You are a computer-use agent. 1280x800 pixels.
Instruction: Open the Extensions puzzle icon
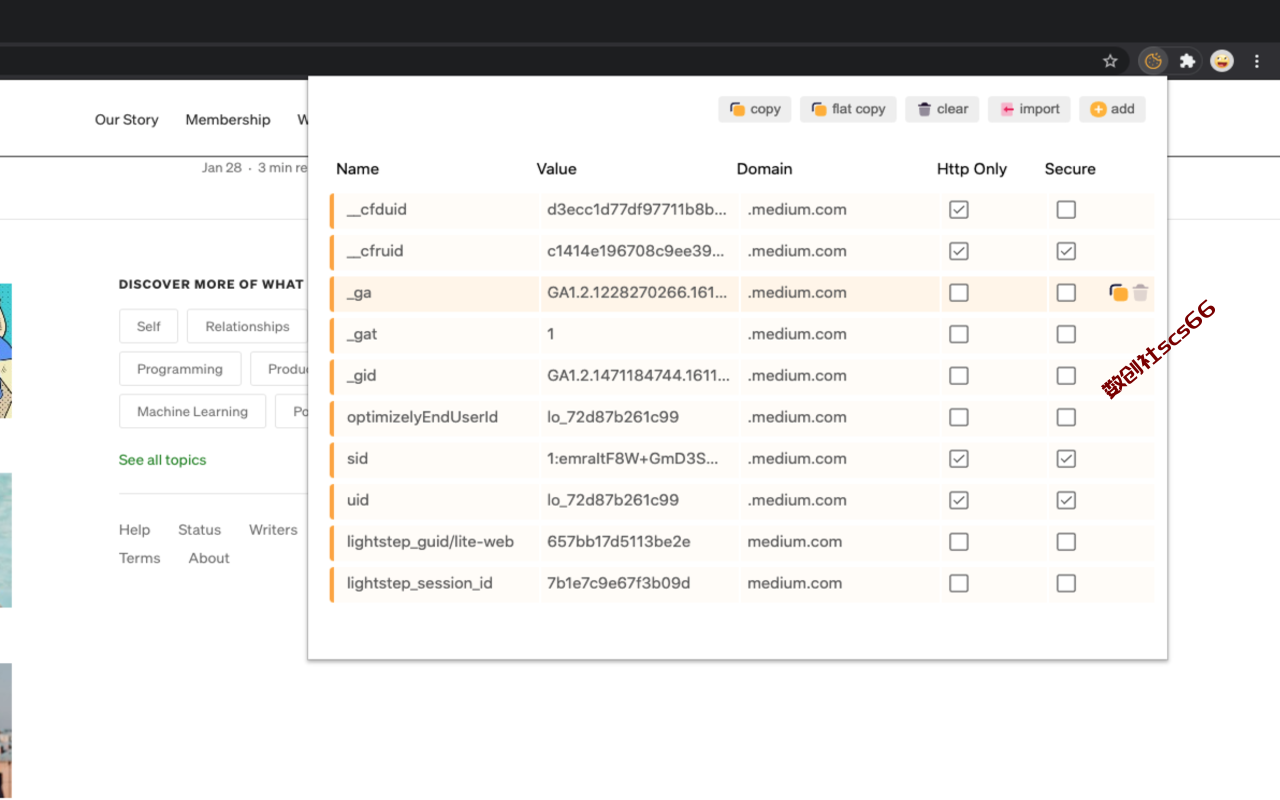tap(1187, 61)
